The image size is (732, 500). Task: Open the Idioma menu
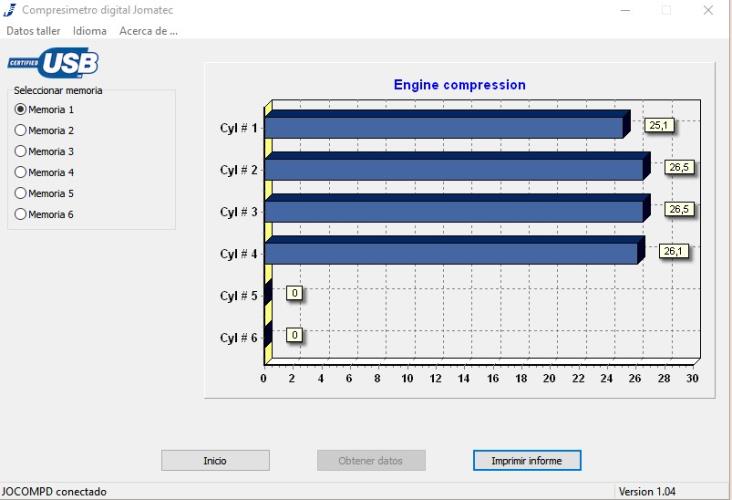click(89, 31)
